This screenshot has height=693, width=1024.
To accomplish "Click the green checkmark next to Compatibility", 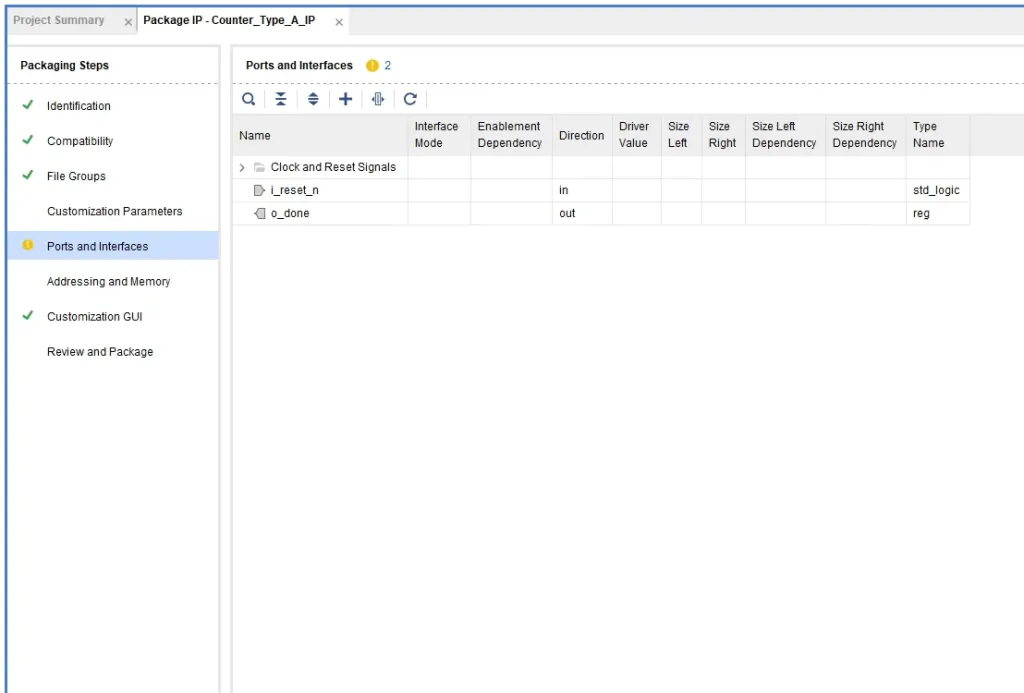I will click(x=27, y=140).
